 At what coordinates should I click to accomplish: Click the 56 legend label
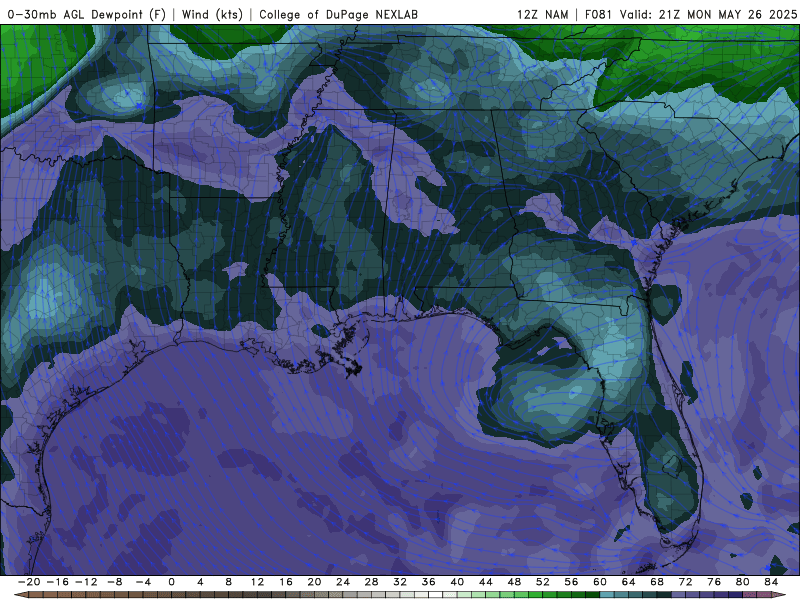(571, 582)
